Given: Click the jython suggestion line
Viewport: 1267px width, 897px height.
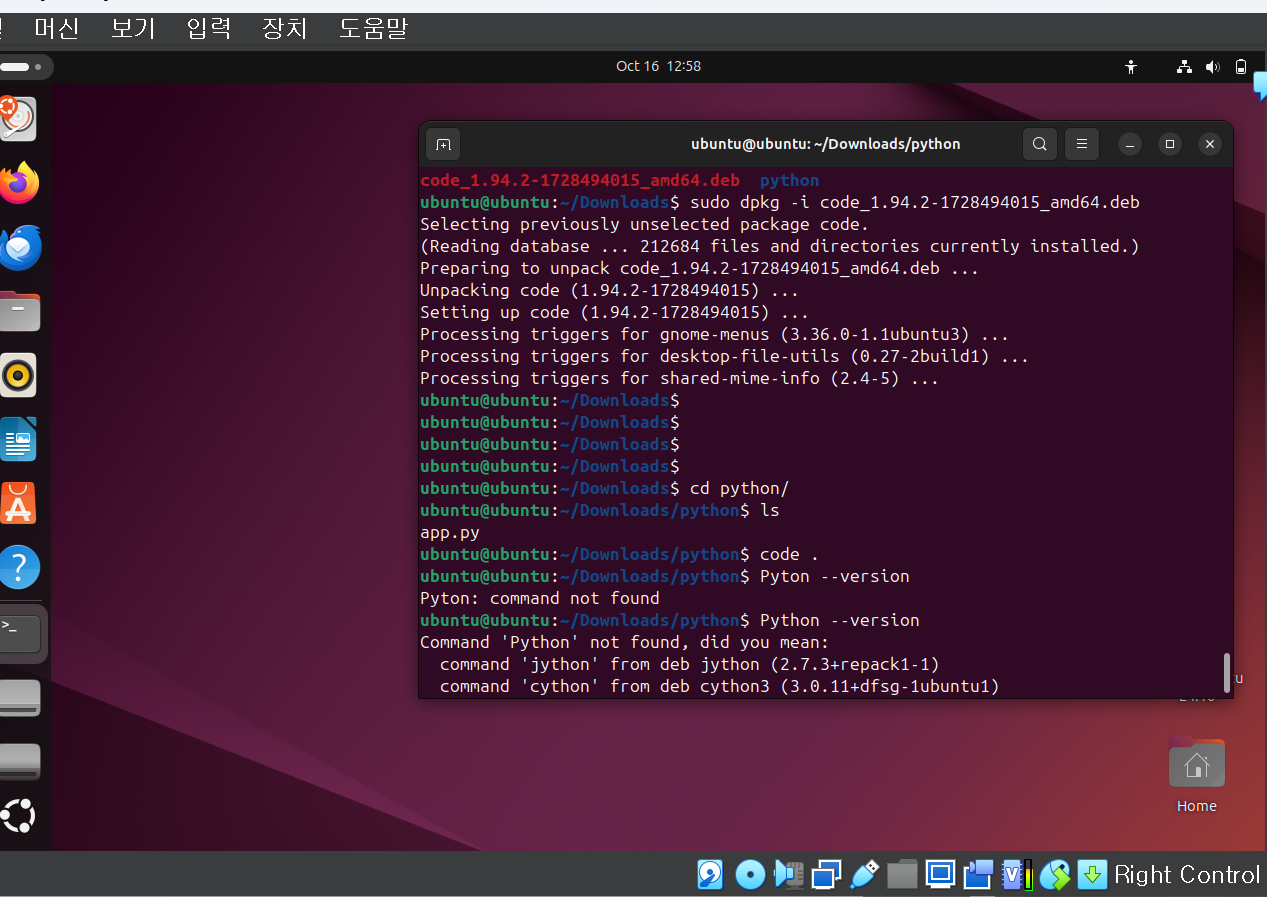Looking at the screenshot, I should coord(690,664).
